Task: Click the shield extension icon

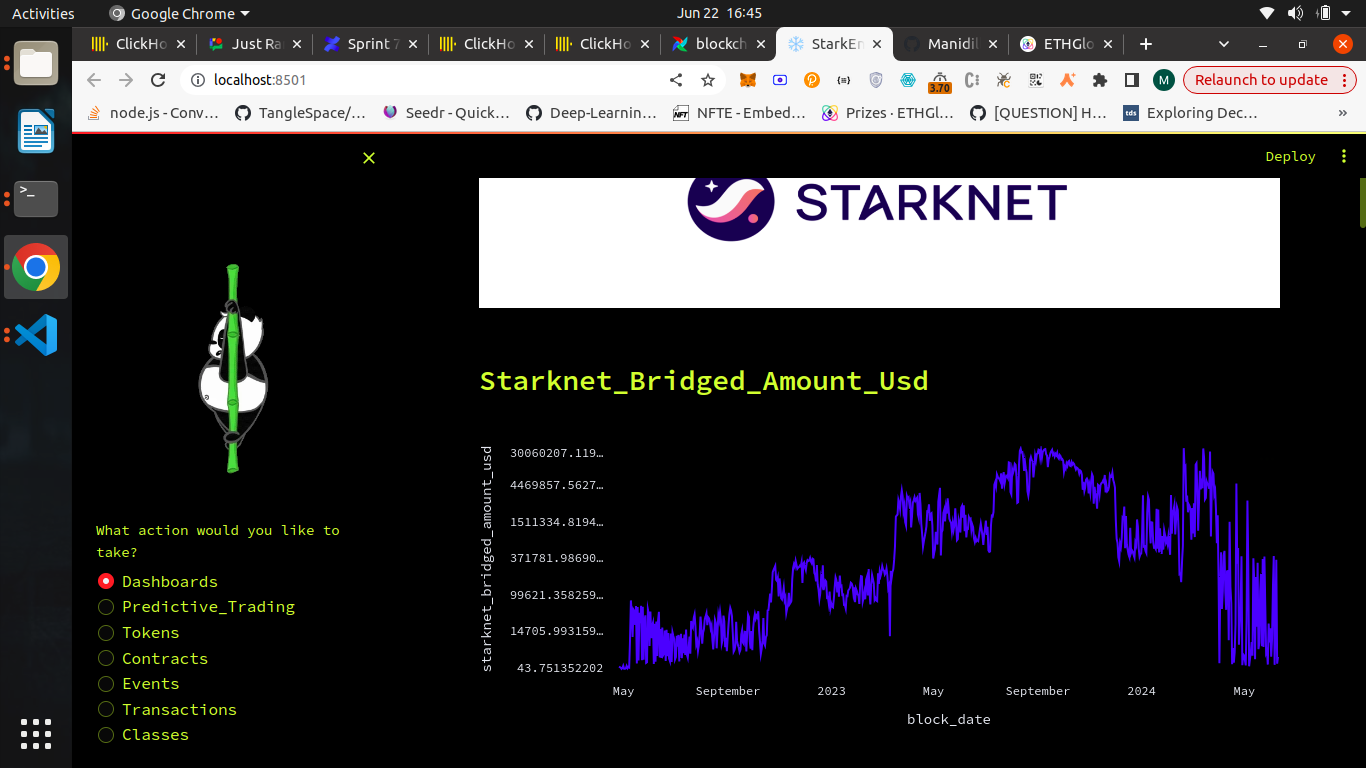Action: (x=875, y=80)
